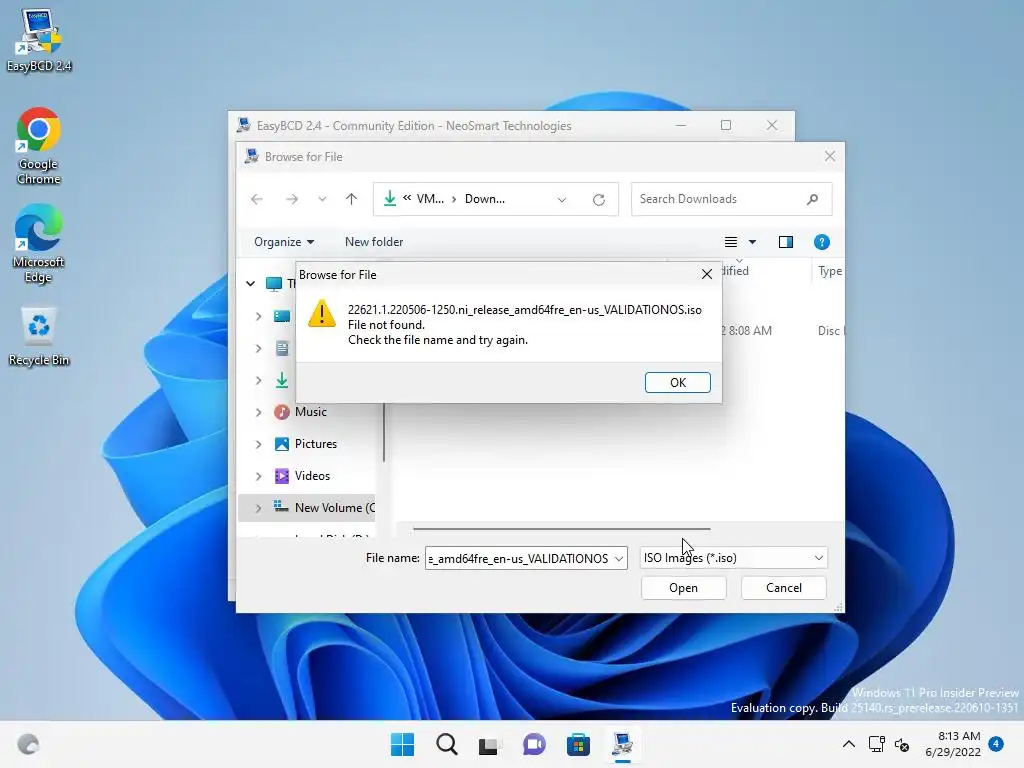This screenshot has width=1024, height=768.
Task: Select New Volume in the navigation tree
Action: tap(307, 508)
